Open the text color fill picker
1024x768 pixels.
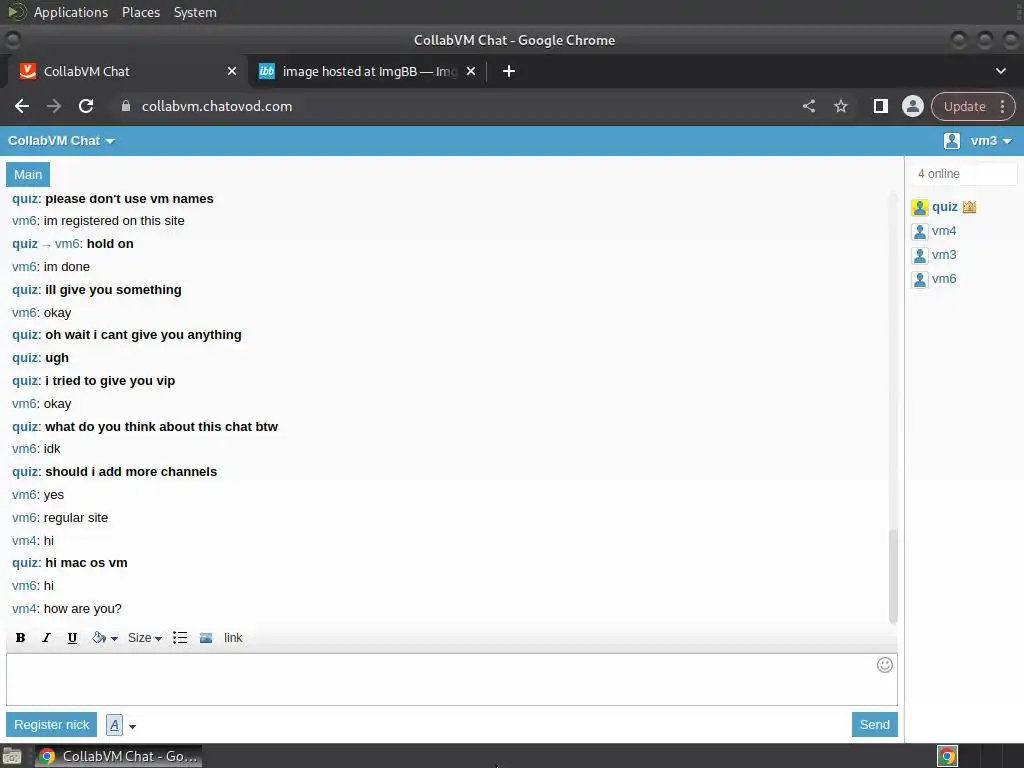click(104, 638)
